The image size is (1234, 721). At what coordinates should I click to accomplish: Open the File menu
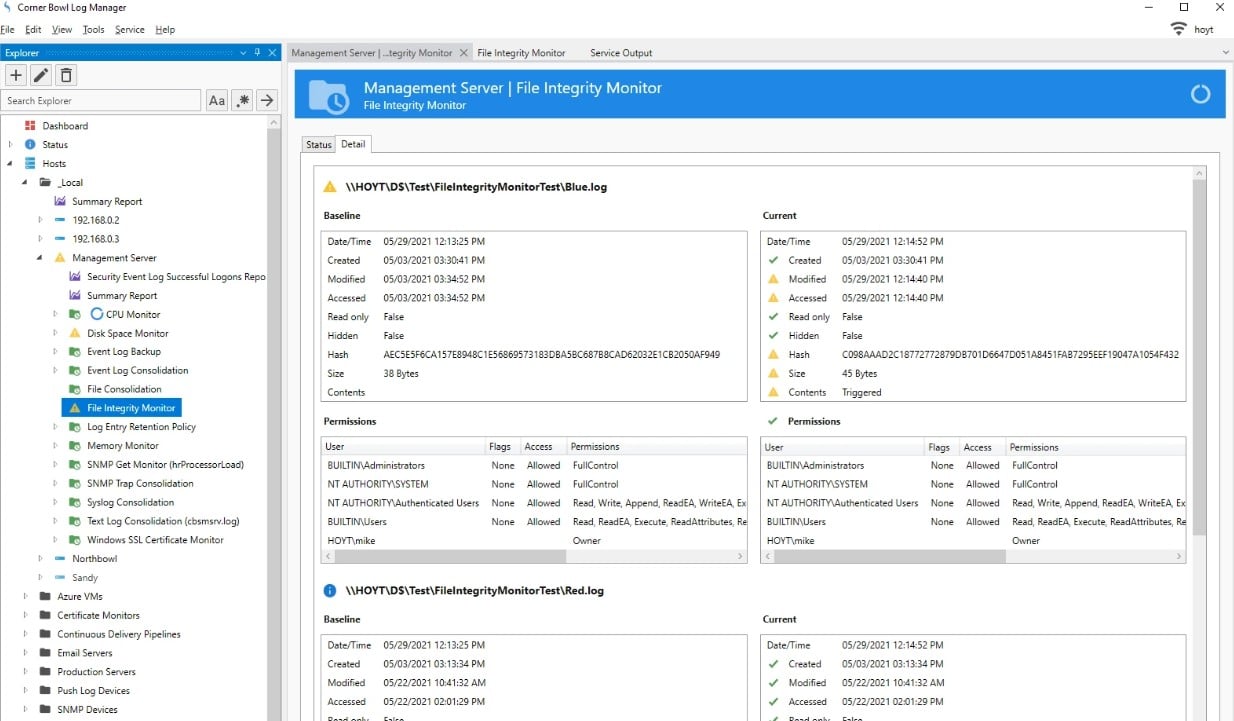[x=8, y=29]
